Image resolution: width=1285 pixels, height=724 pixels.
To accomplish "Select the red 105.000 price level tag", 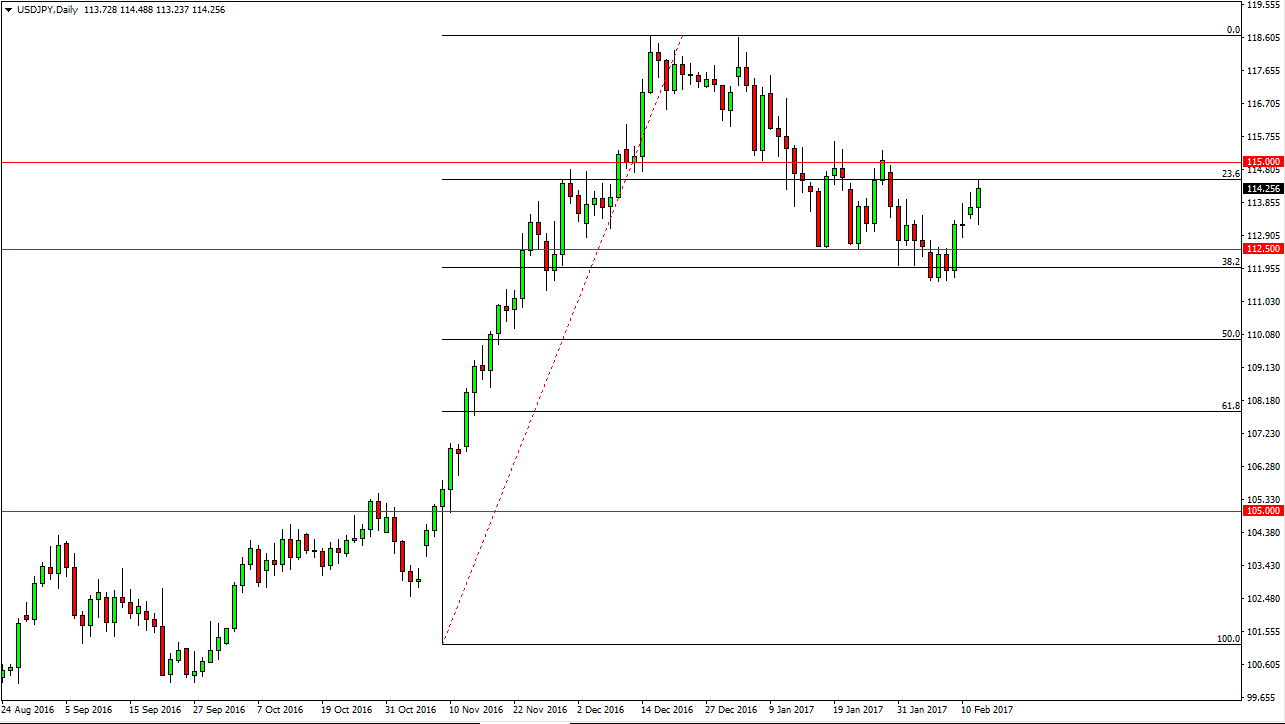I will point(1260,510).
